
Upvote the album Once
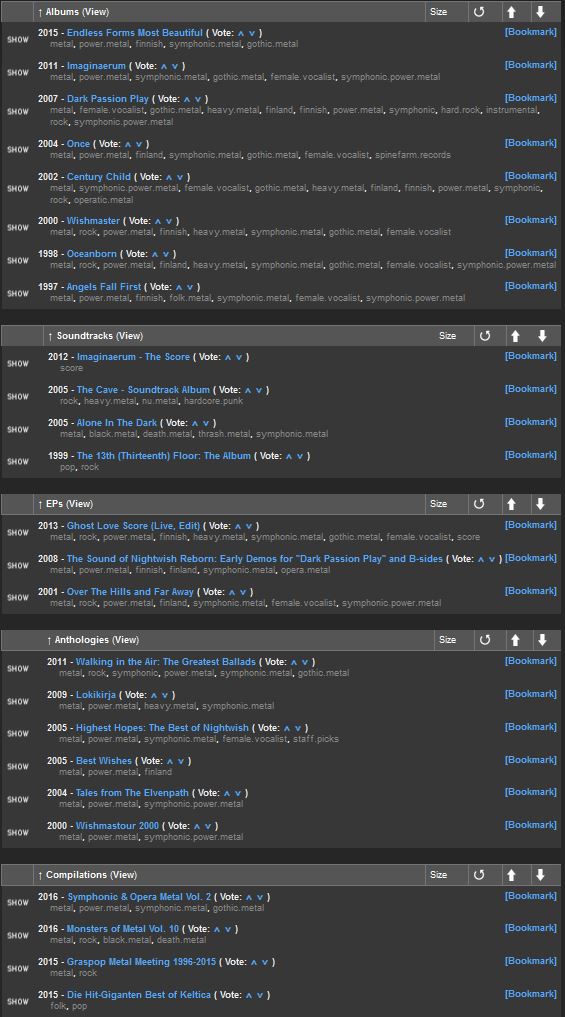[128, 144]
